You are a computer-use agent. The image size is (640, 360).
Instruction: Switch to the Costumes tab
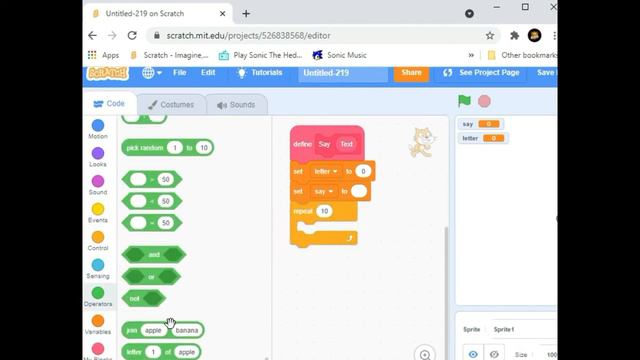pos(171,105)
